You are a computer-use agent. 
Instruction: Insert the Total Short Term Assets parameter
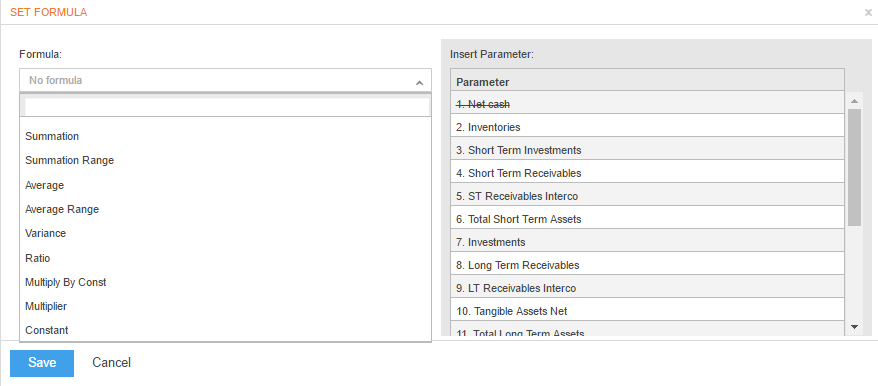[x=647, y=219]
